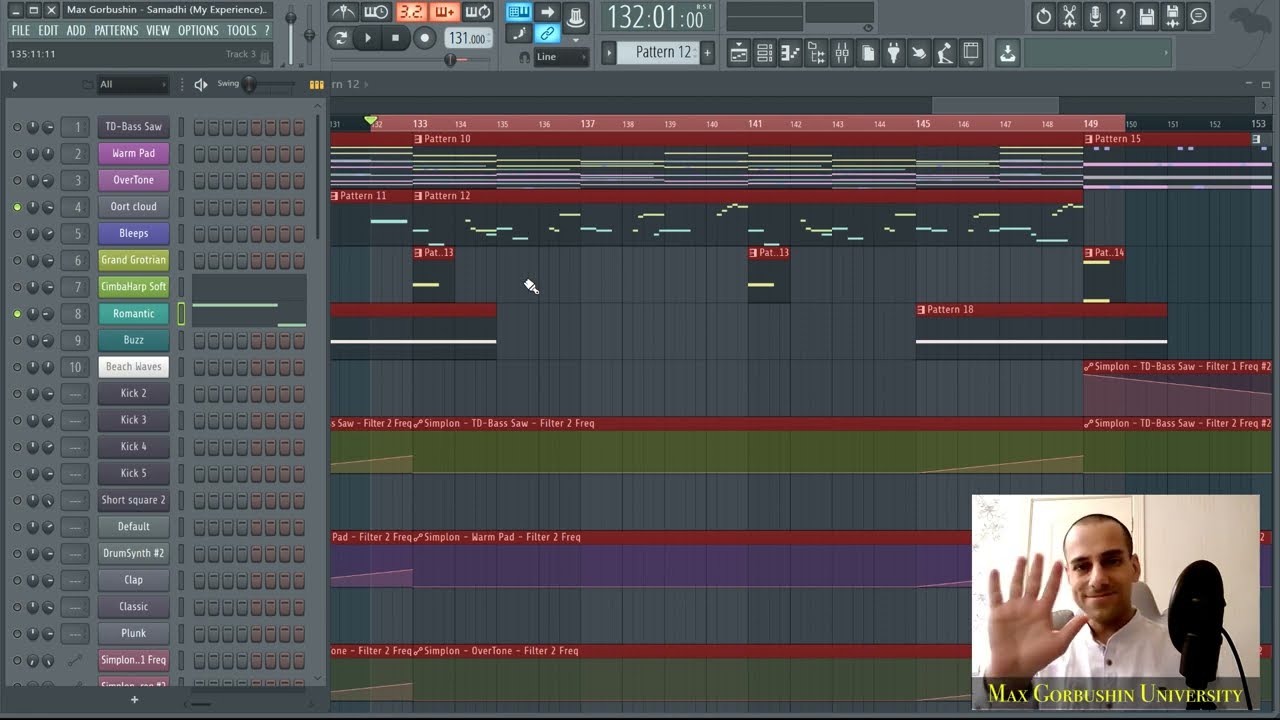The width and height of the screenshot is (1280, 720).
Task: Mute the Bleeps channel
Action: pos(17,234)
